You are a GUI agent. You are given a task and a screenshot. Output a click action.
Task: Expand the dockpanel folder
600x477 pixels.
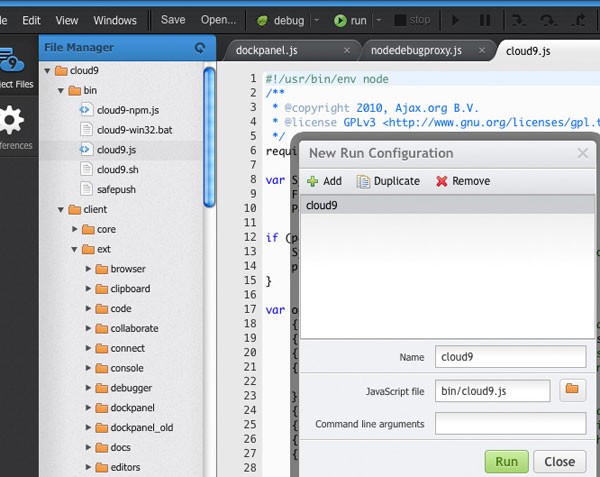88,408
